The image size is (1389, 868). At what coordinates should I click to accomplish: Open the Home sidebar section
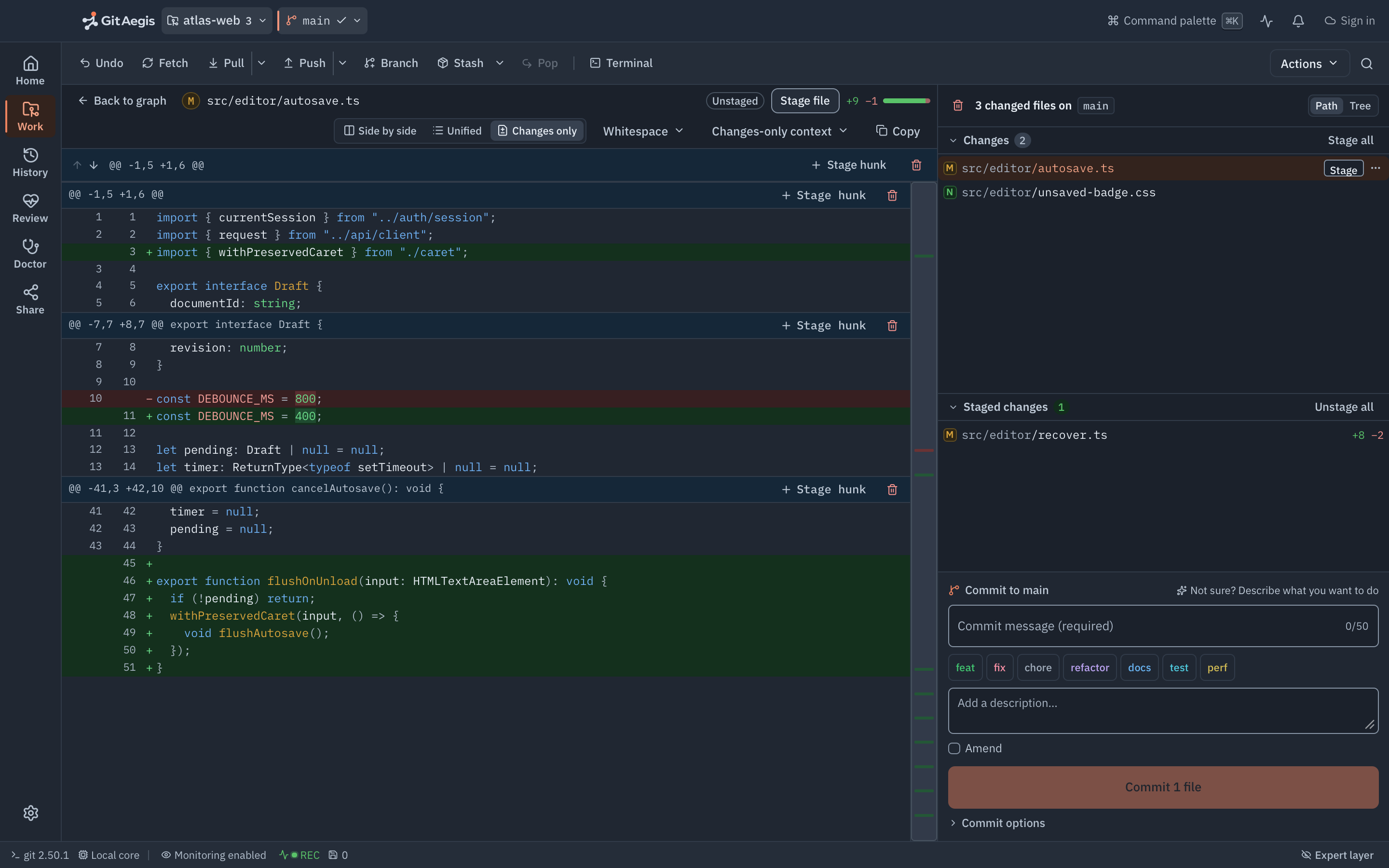click(30, 70)
